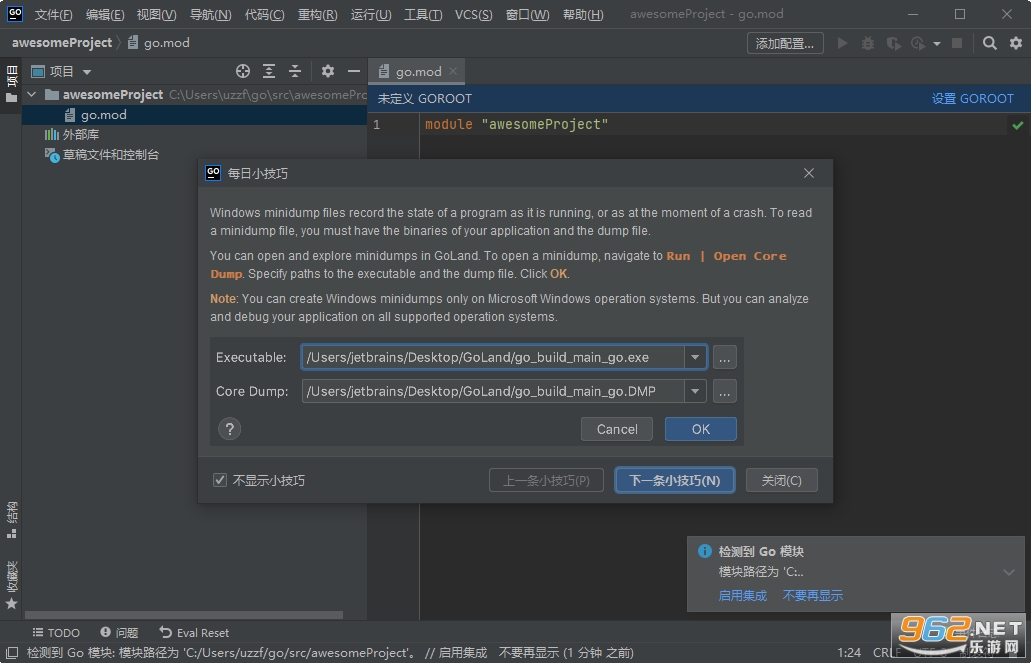The width and height of the screenshot is (1031, 663).
Task: Close the go.mod editor tab
Action: (x=452, y=71)
